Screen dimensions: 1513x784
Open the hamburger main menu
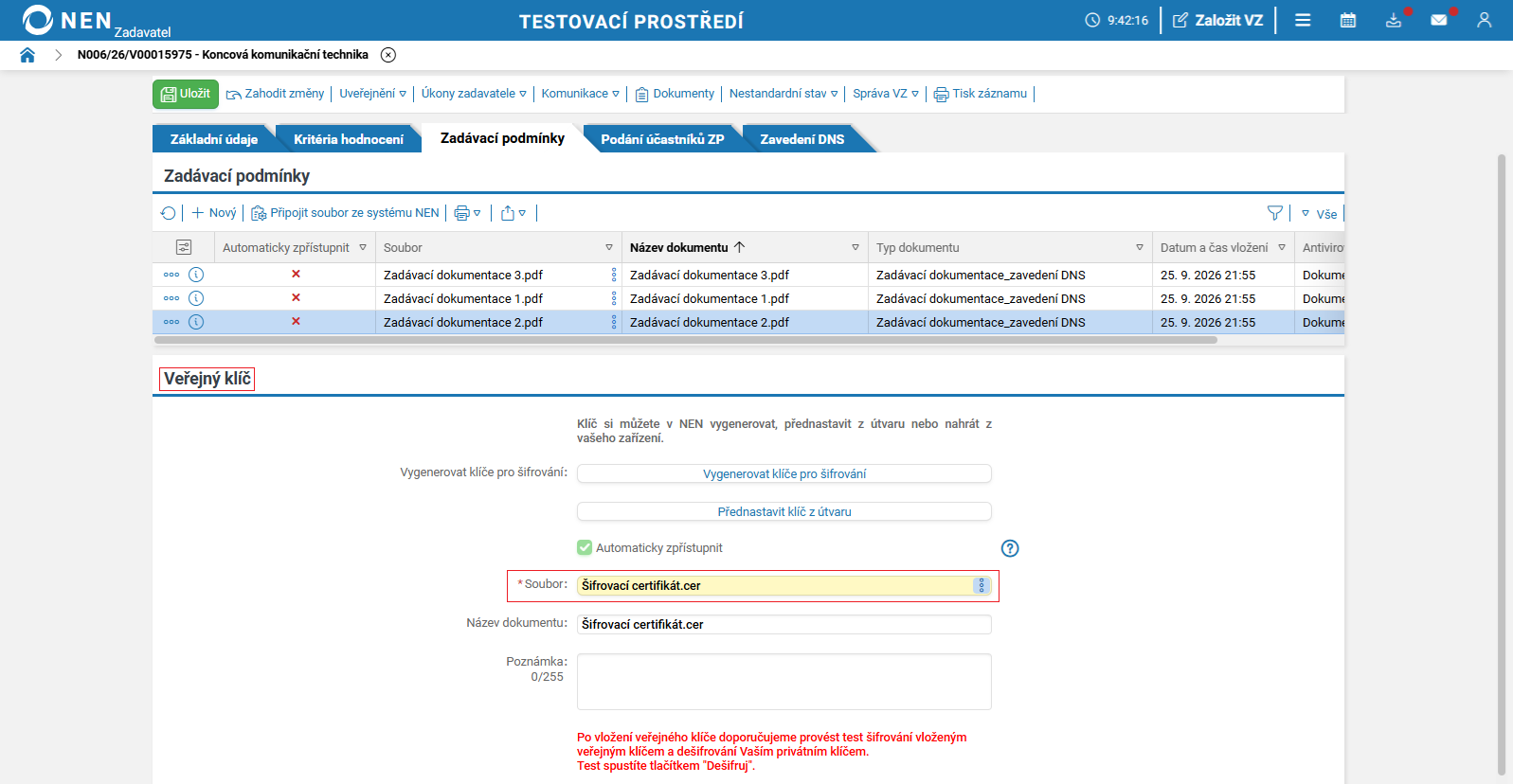click(1303, 20)
